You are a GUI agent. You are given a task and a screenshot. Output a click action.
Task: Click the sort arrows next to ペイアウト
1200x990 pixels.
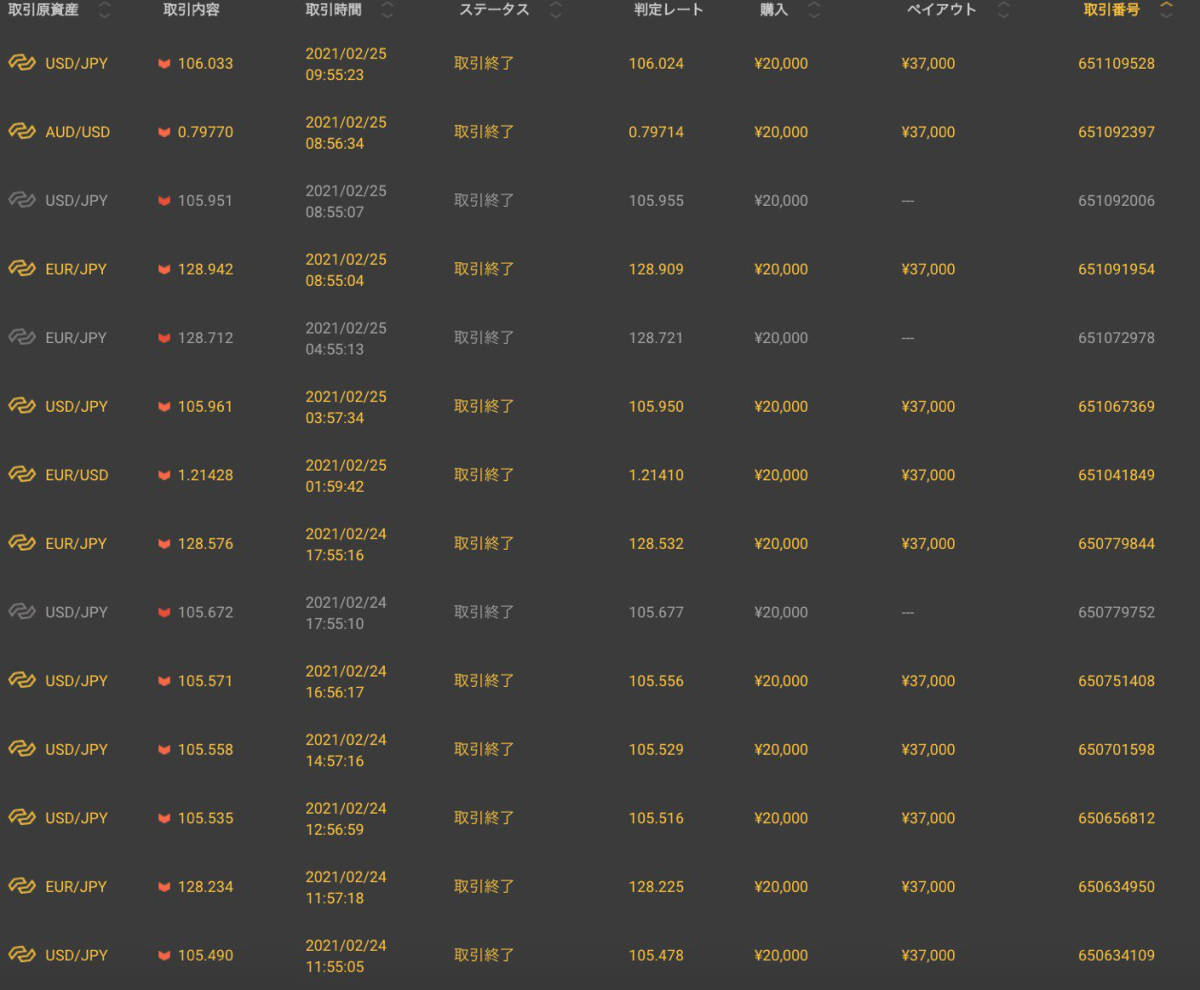(1003, 10)
